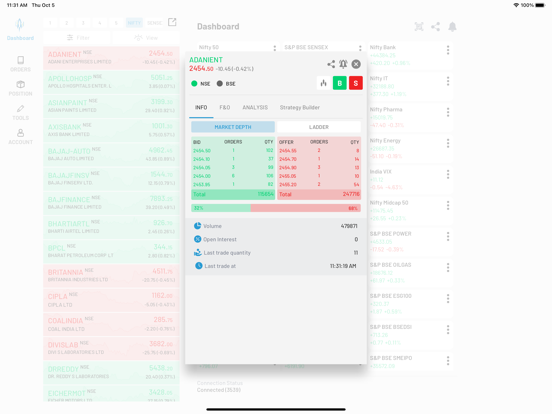Click bid price 2454.50 in market depth
Viewport: 552px width, 414px height.
tap(202, 151)
